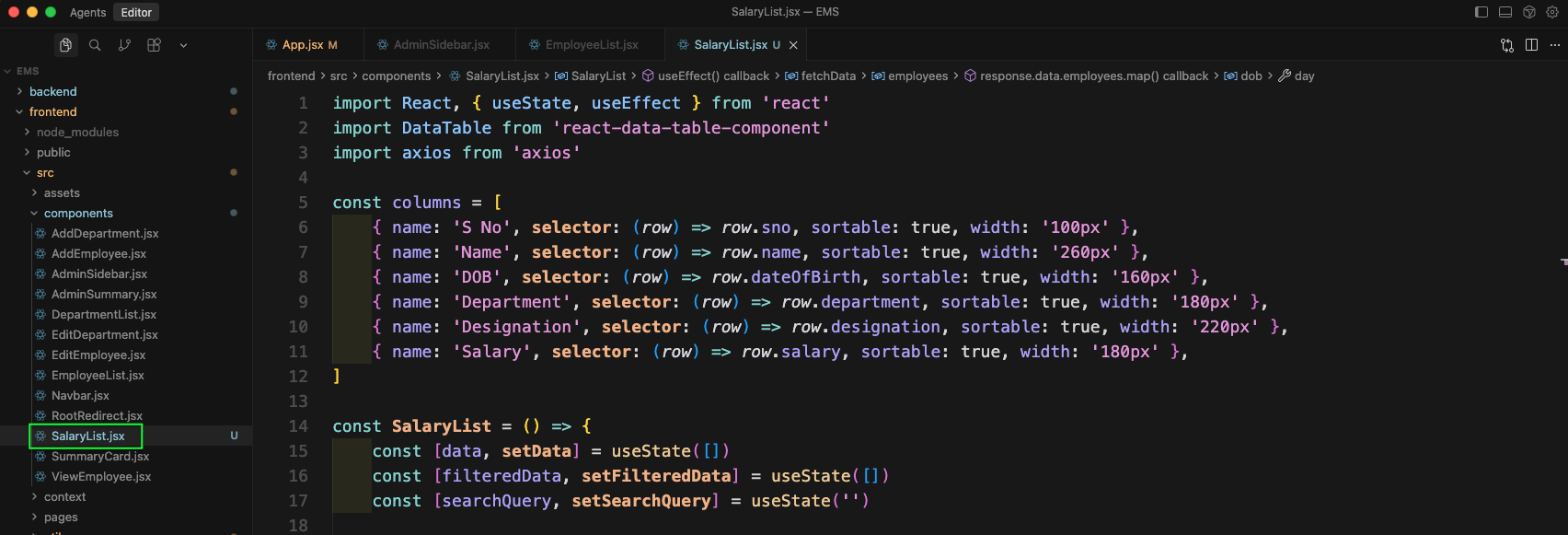Split the editor to the right

click(1532, 45)
